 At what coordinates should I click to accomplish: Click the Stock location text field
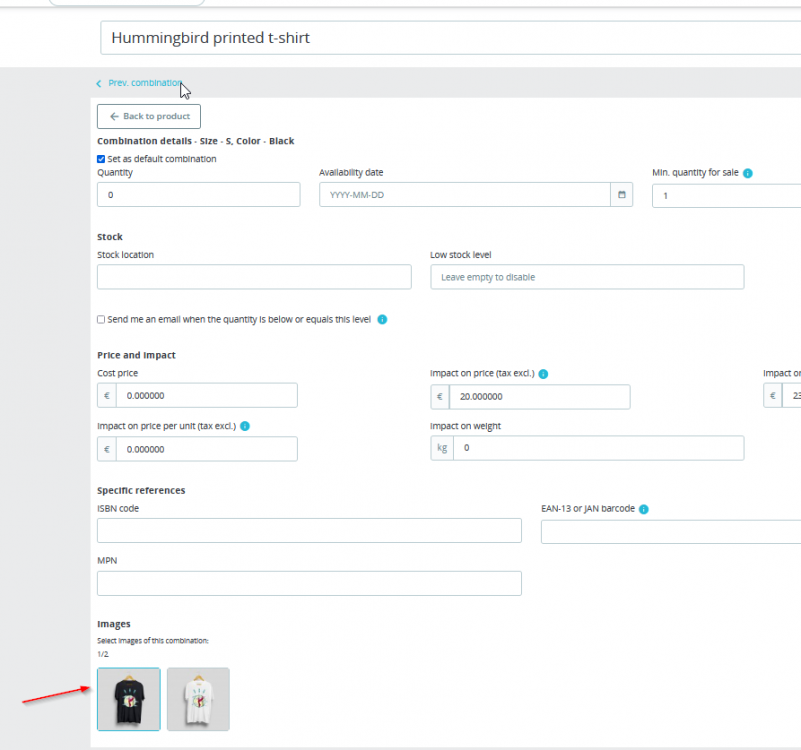coord(254,277)
